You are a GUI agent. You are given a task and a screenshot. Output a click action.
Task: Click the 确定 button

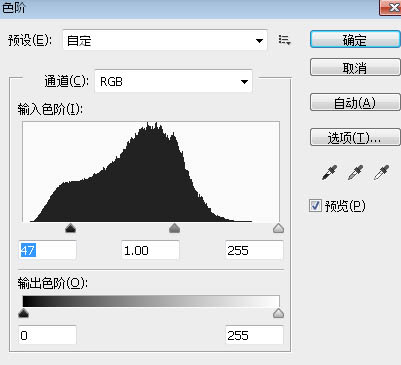(x=355, y=40)
